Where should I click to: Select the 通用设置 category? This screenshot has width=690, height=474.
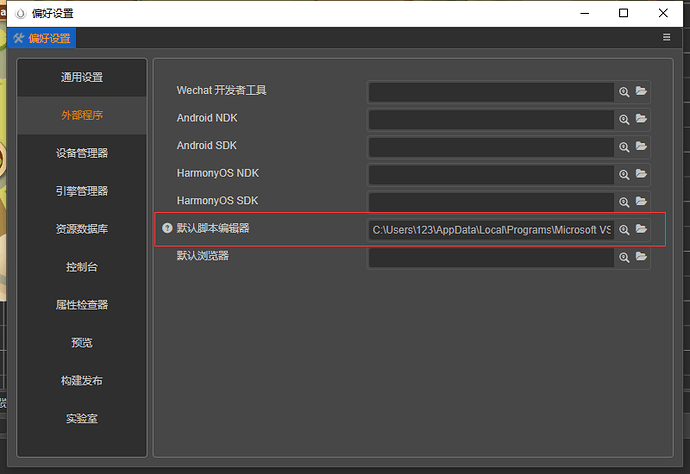[x=82, y=77]
